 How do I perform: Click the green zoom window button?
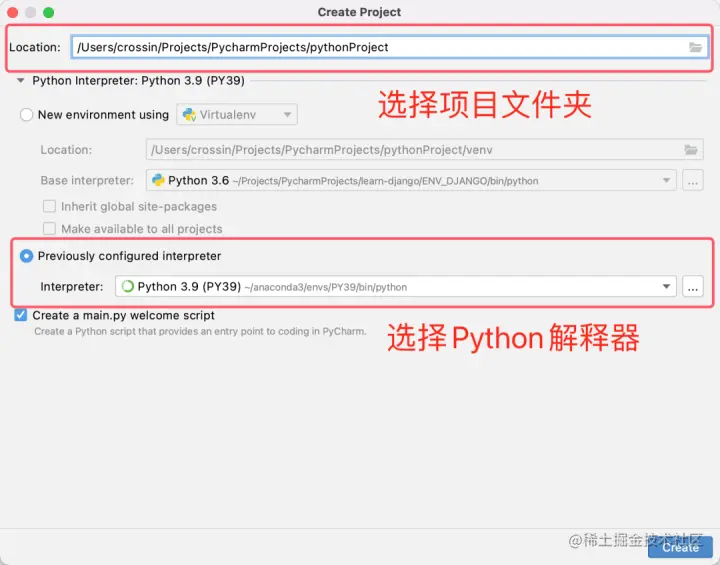(x=49, y=12)
